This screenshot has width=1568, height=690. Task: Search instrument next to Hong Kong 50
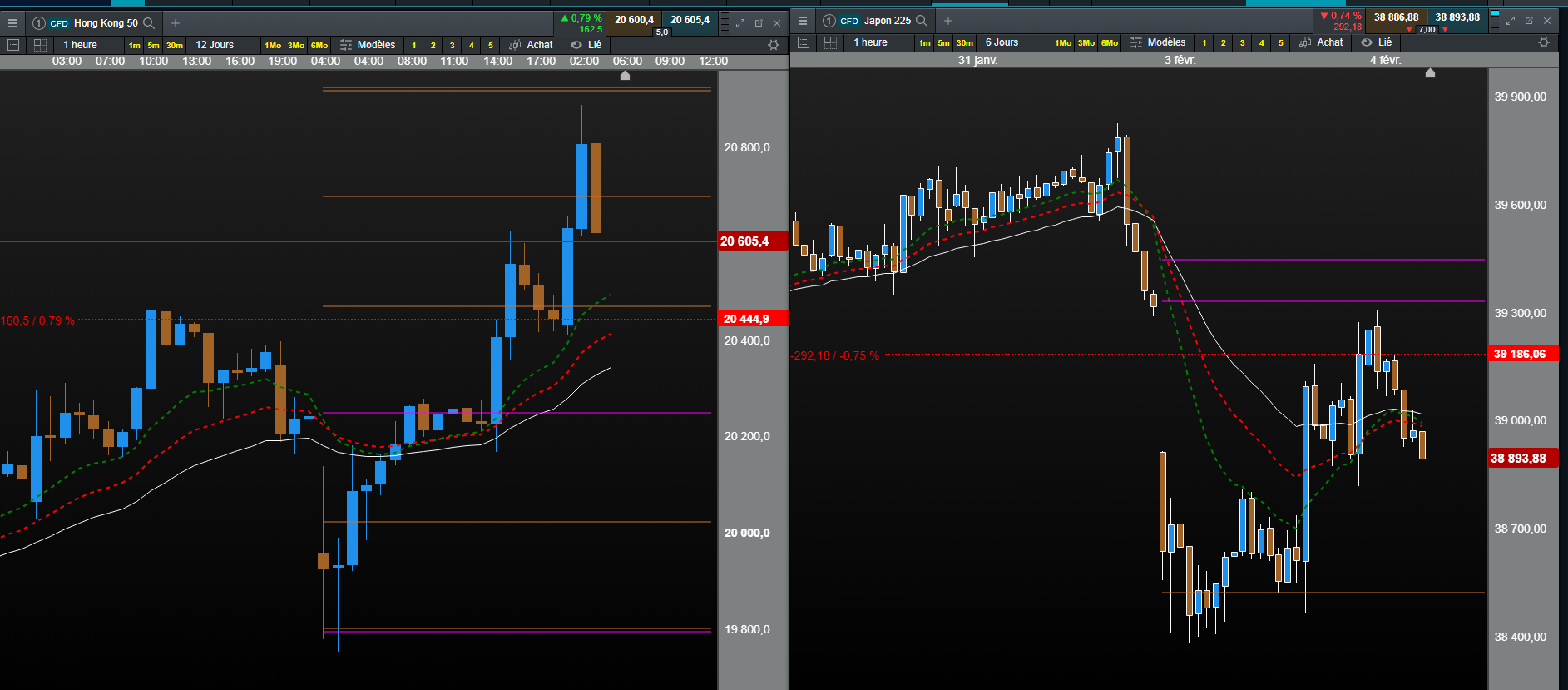tap(149, 23)
